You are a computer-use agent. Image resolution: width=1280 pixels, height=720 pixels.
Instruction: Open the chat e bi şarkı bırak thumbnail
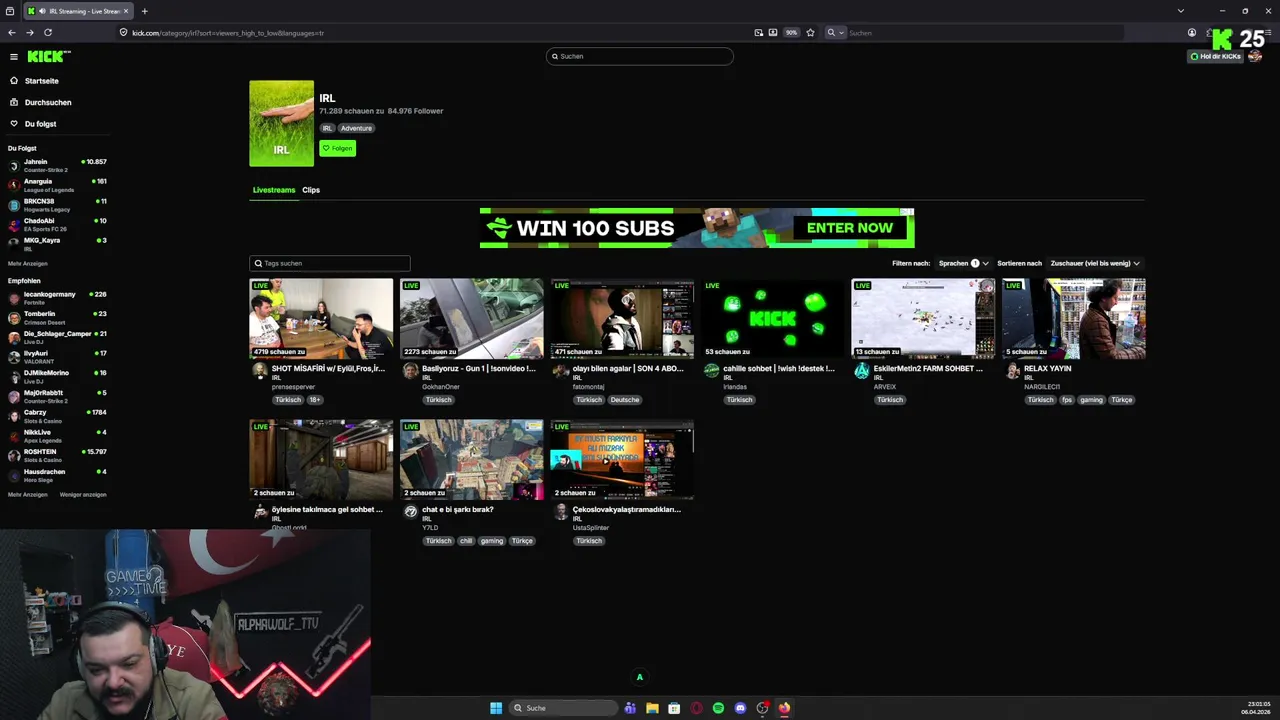click(471, 459)
